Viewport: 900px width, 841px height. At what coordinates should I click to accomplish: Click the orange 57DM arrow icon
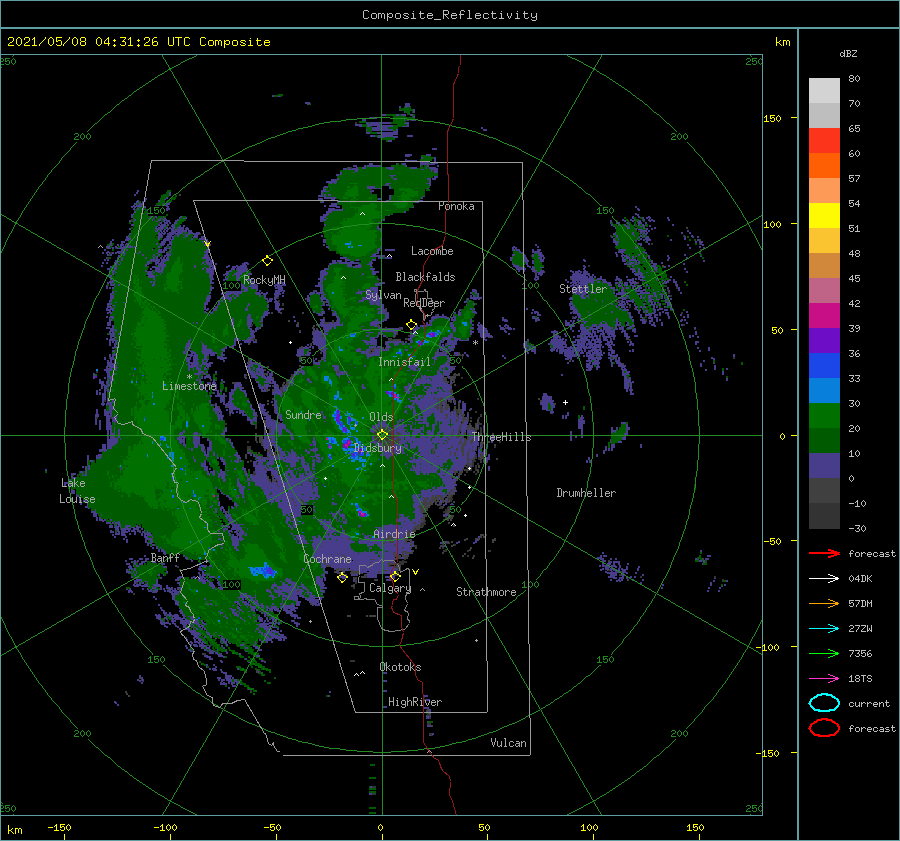[x=824, y=603]
